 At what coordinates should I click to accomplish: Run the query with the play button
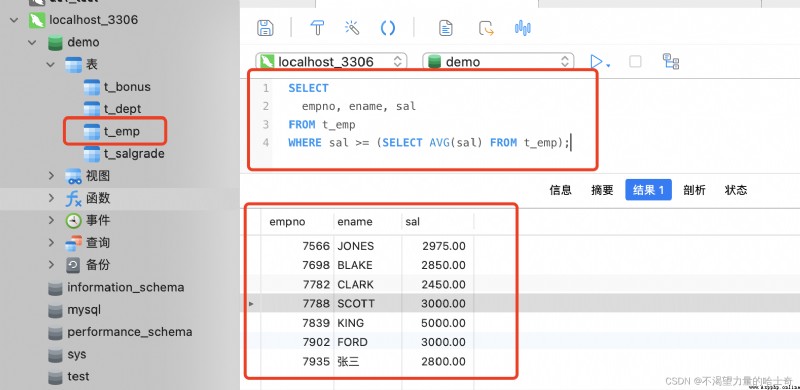595,62
